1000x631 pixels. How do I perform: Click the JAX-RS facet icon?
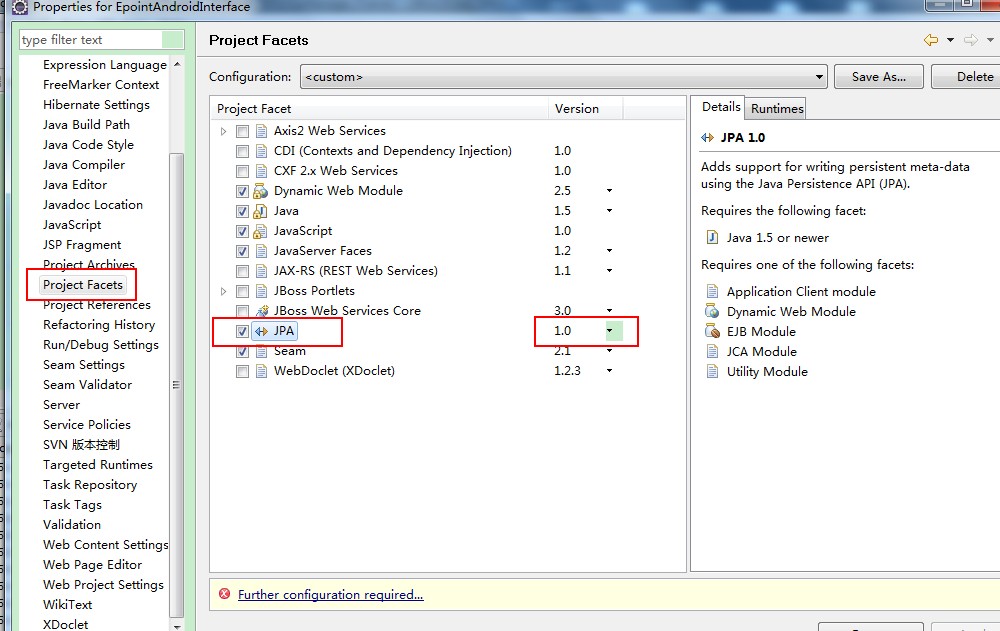(x=261, y=271)
